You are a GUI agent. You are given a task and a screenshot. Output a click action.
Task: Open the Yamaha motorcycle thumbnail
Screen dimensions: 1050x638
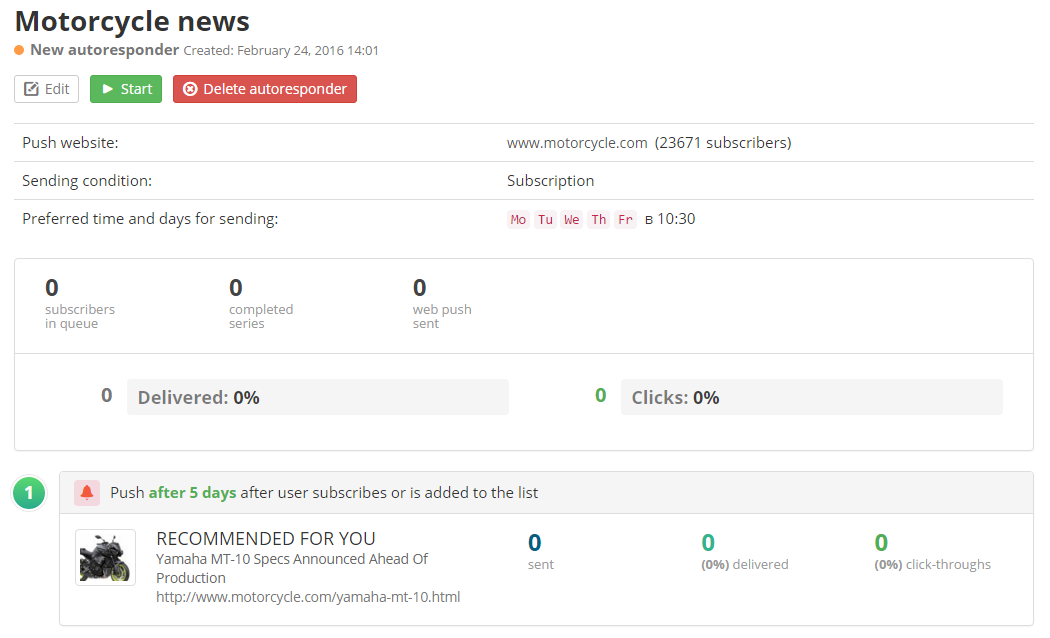pos(105,557)
